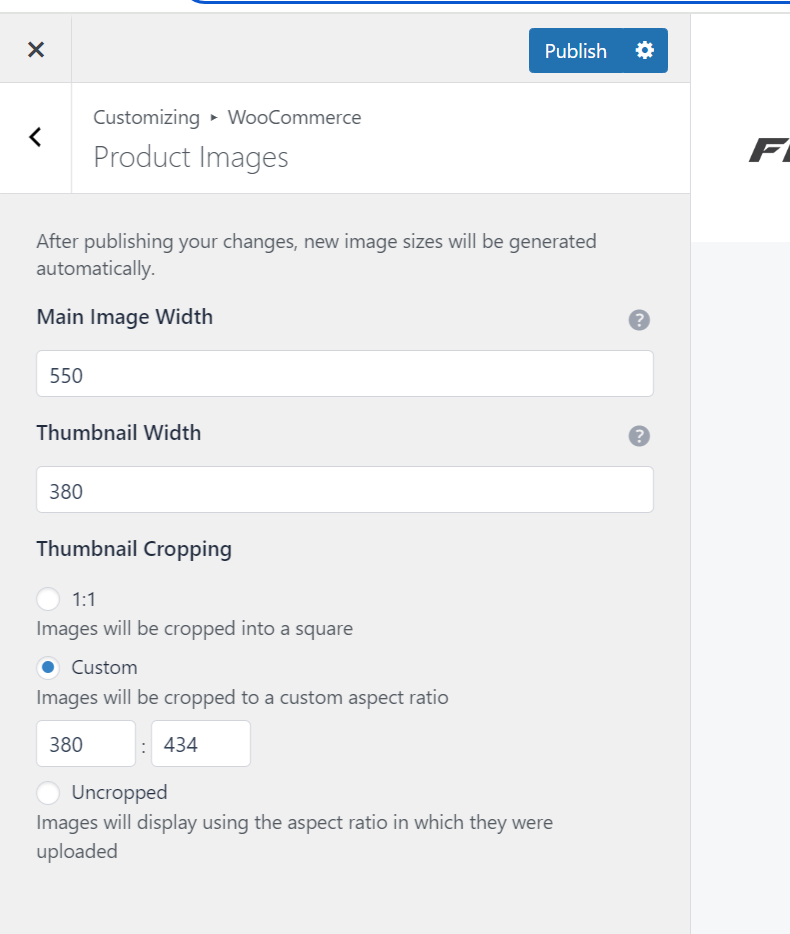Image resolution: width=790 pixels, height=934 pixels.
Task: Click the custom aspect ratio height field
Action: (x=200, y=744)
